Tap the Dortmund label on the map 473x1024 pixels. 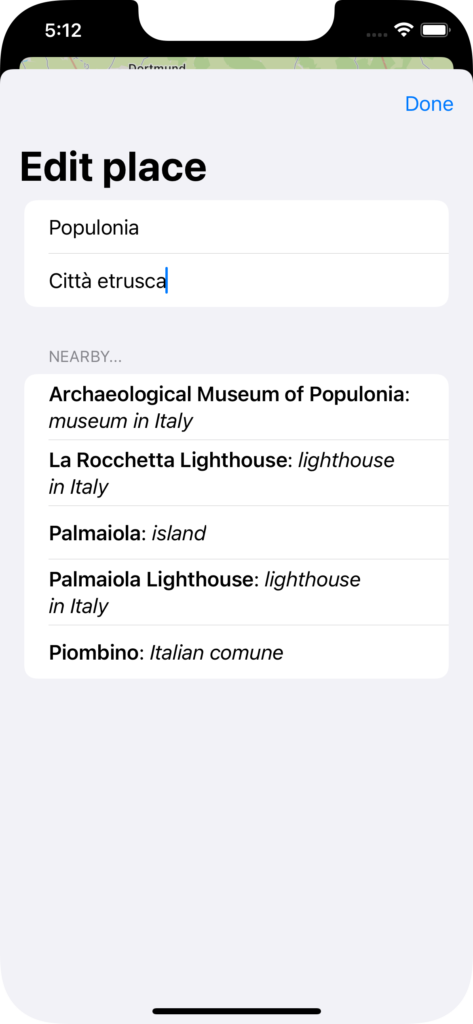point(157,65)
